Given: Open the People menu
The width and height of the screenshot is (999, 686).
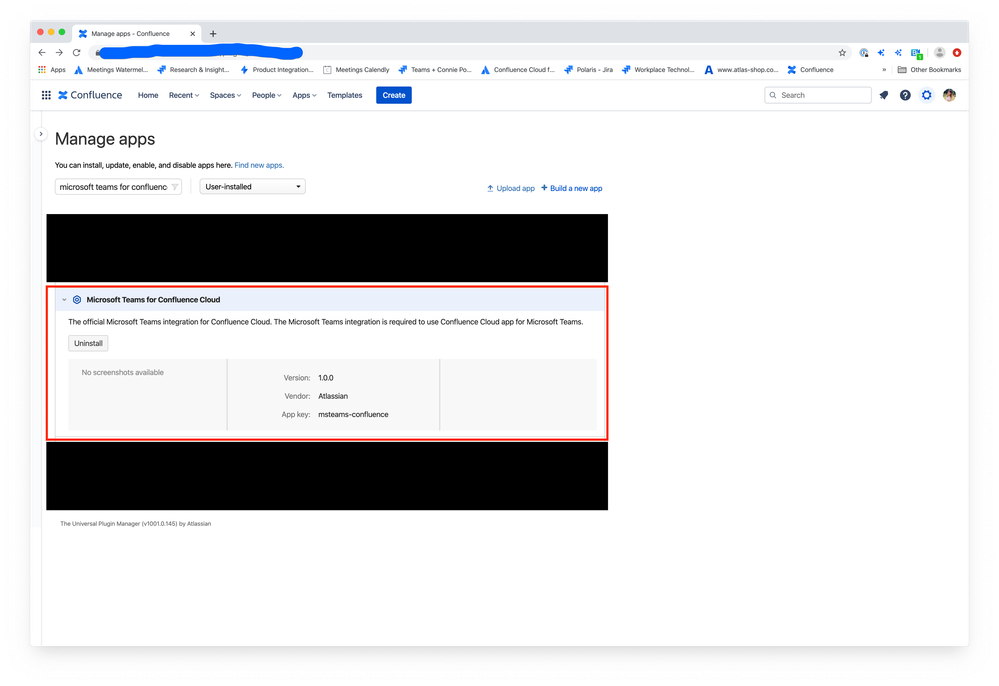Looking at the screenshot, I should point(266,95).
